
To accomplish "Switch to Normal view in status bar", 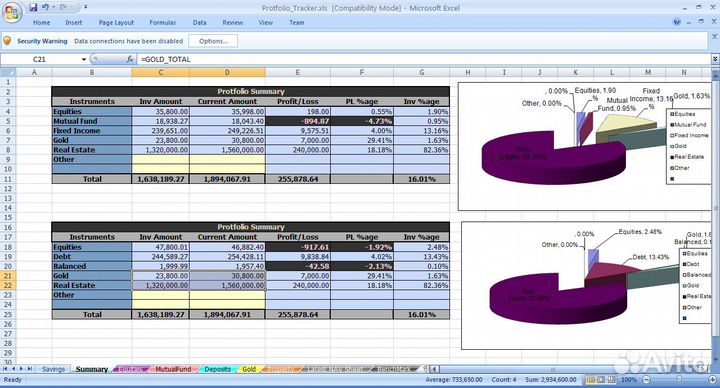I will (x=591, y=380).
